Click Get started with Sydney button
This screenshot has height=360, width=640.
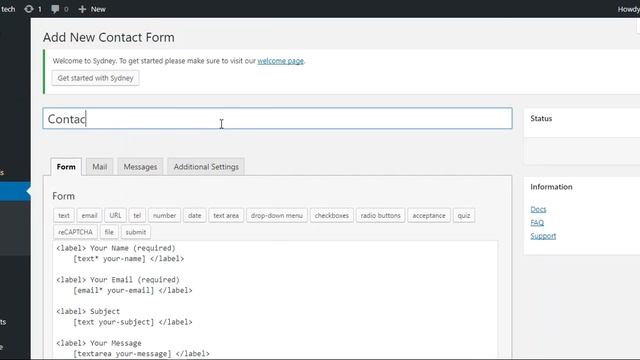click(x=96, y=78)
